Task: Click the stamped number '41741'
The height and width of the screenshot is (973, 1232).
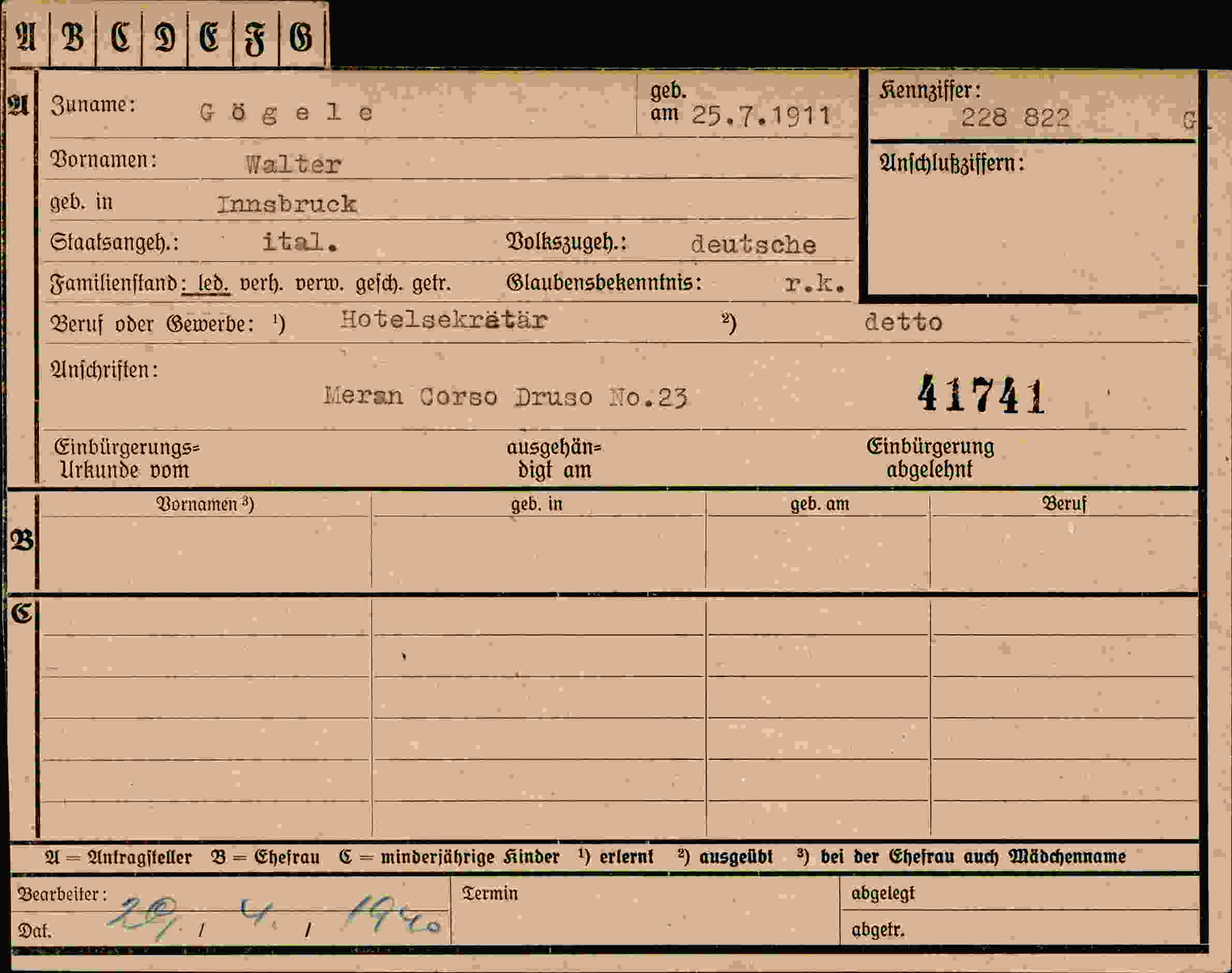Action: [981, 395]
